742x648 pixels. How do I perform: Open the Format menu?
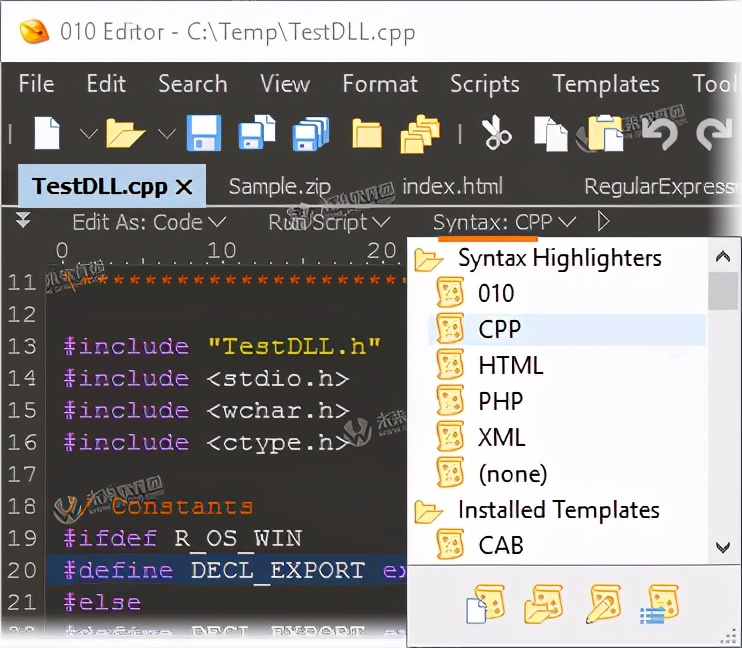pyautogui.click(x=380, y=84)
